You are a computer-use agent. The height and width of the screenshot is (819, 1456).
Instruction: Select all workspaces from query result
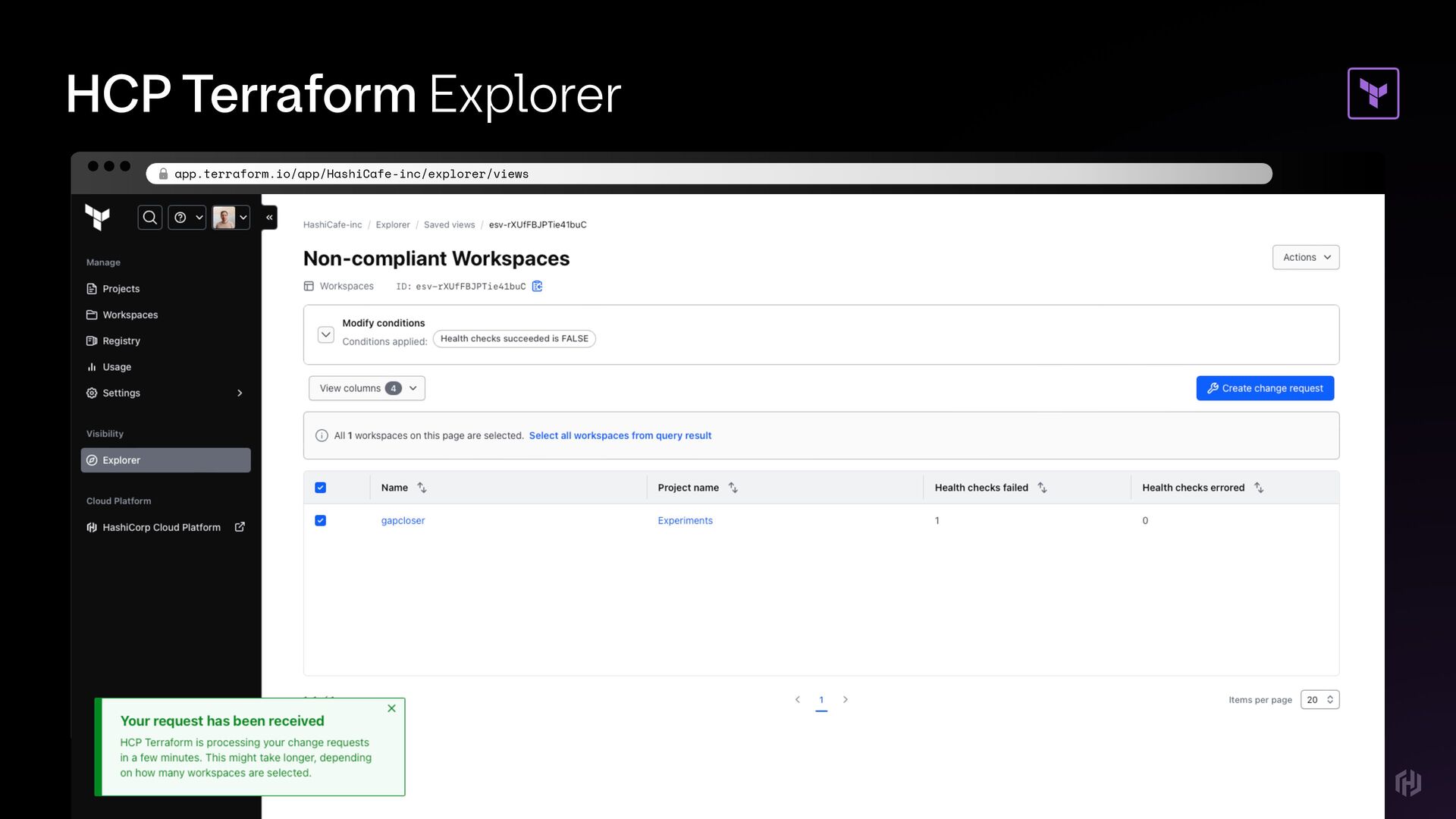point(620,436)
